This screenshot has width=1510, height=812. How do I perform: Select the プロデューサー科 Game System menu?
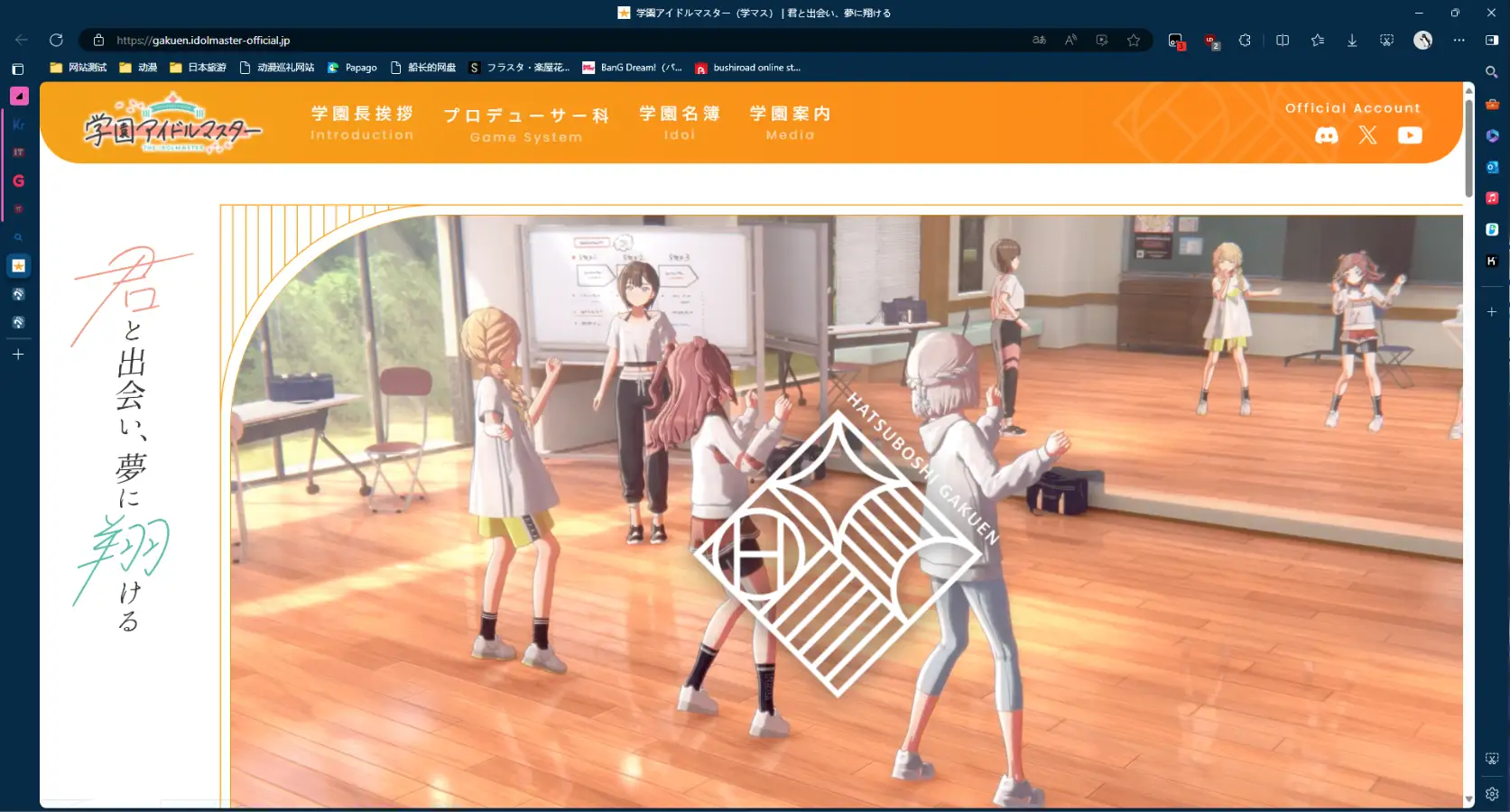coord(526,125)
